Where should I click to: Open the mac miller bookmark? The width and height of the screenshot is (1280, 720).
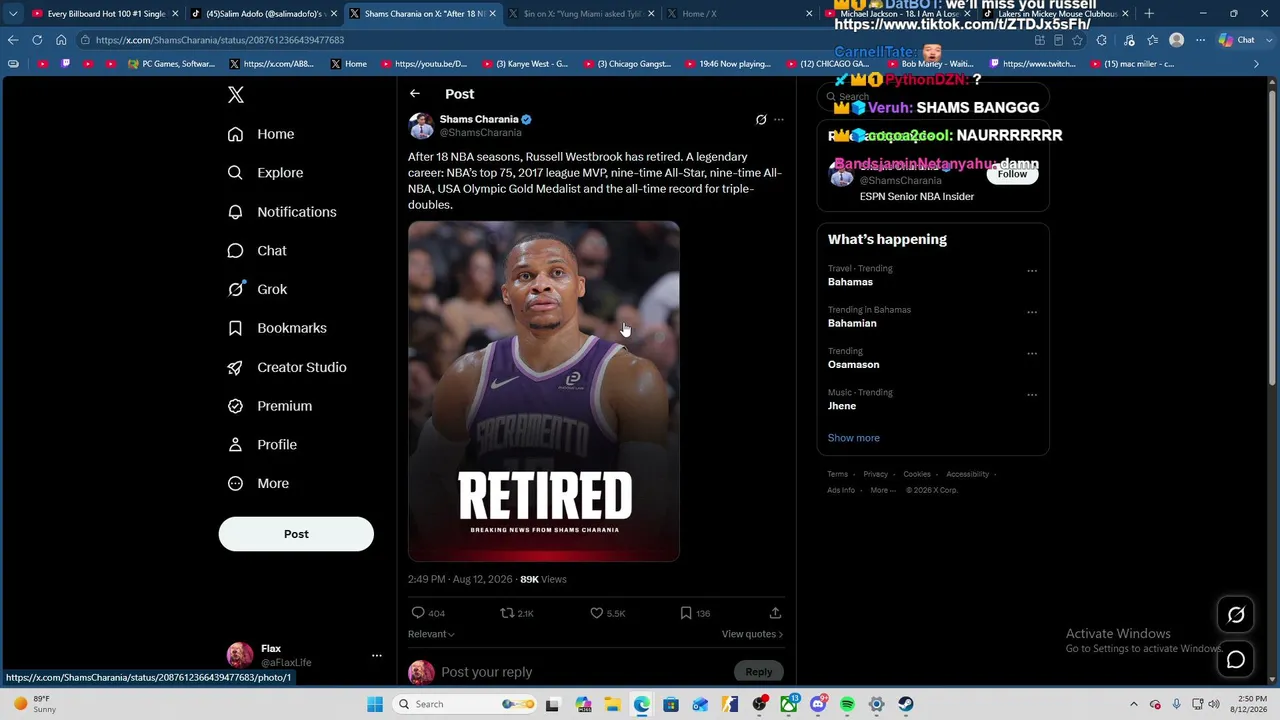1134,64
